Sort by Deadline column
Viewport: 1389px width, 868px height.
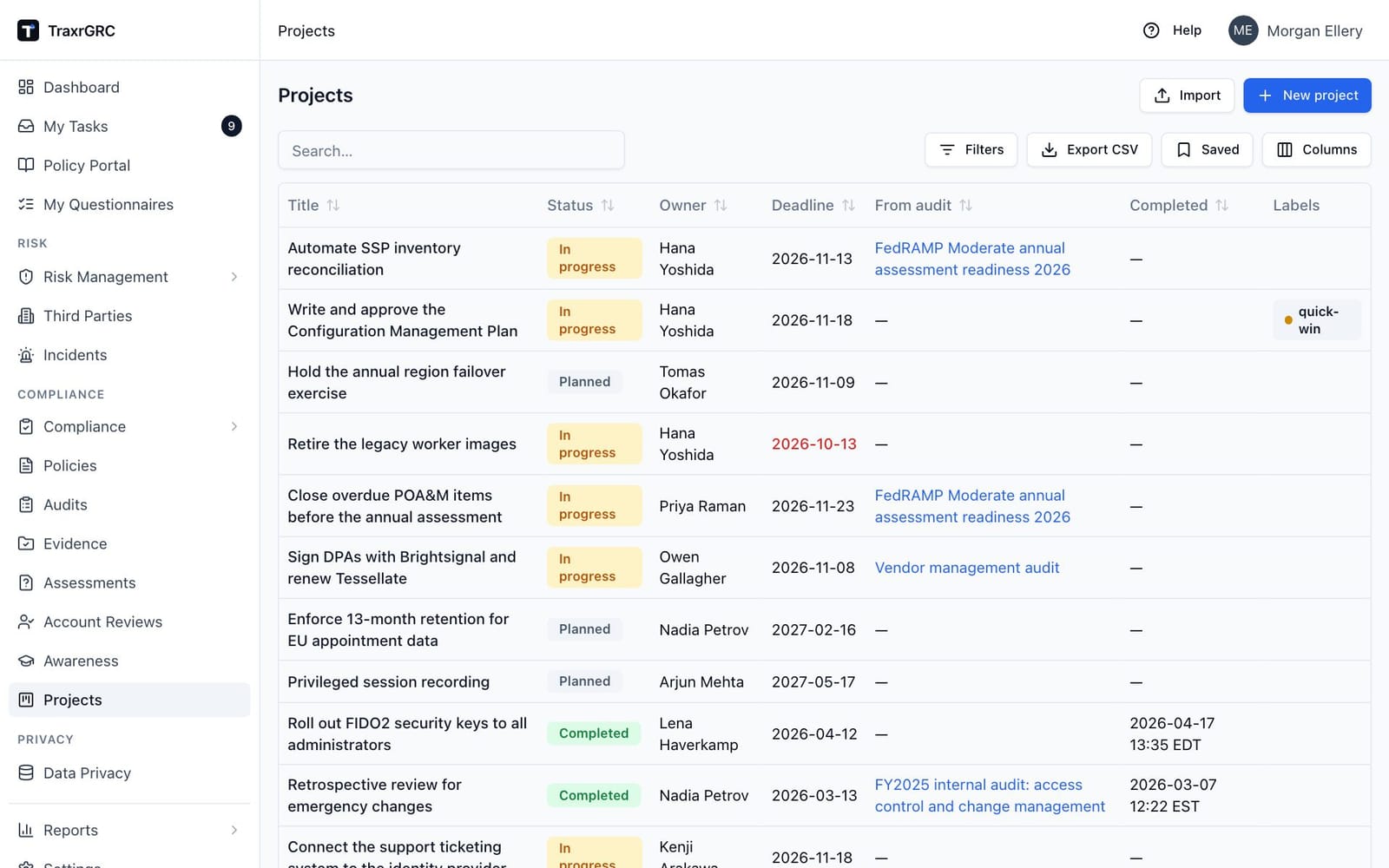point(813,205)
